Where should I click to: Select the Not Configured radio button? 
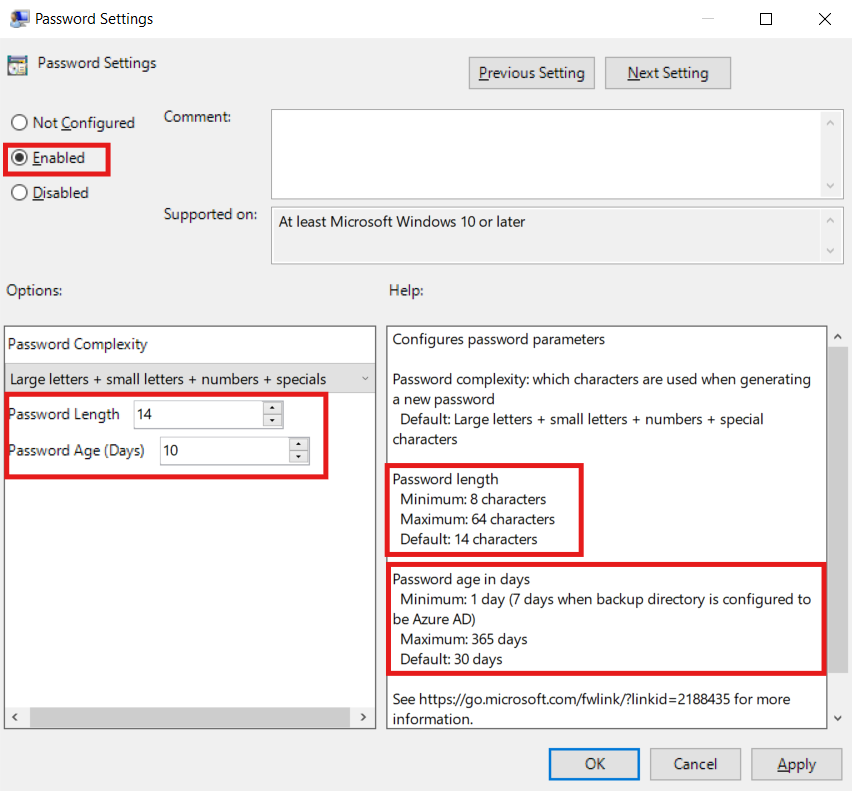(19, 123)
